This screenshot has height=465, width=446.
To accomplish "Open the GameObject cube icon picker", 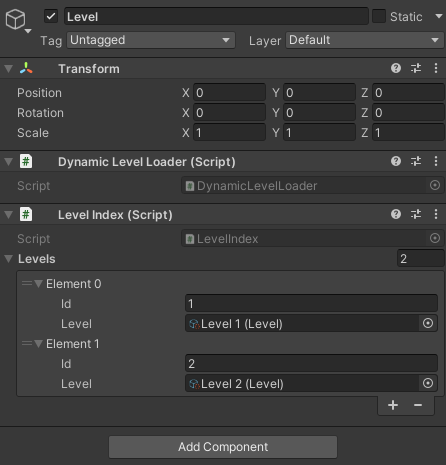I will (16, 20).
